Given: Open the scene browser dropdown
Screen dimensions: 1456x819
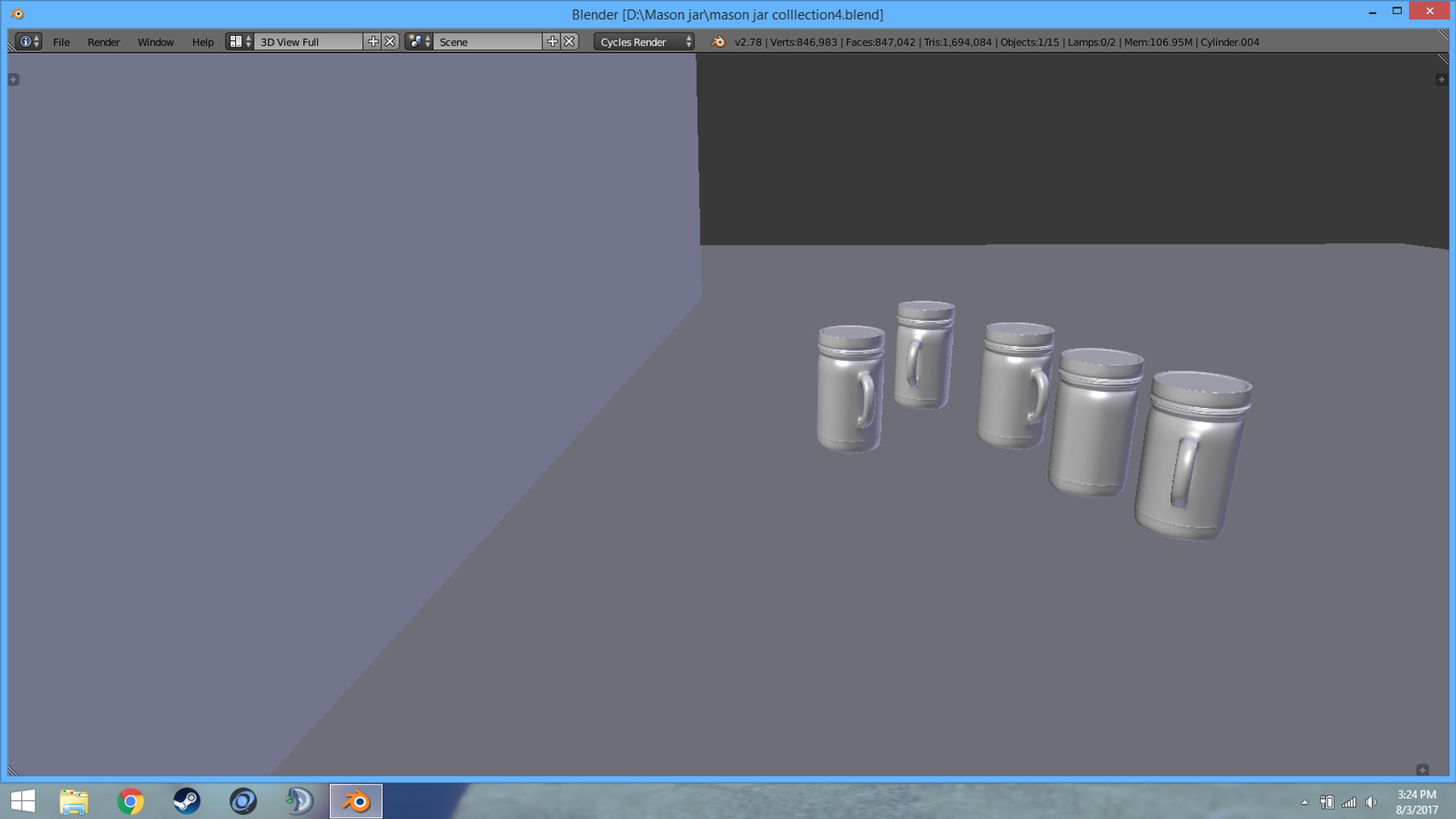Looking at the screenshot, I should 419,42.
